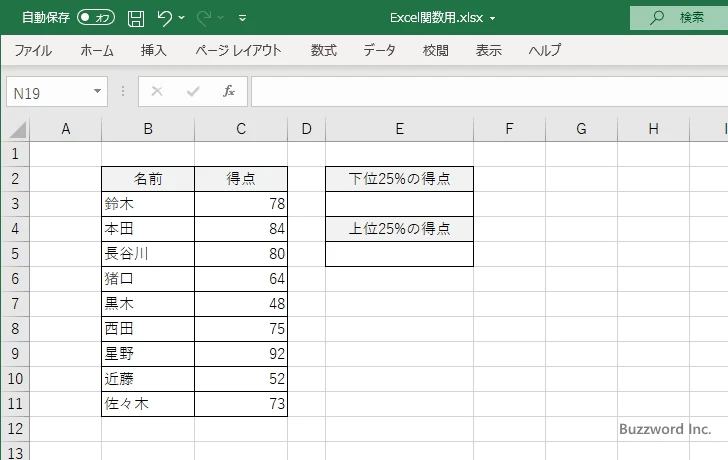Click the 得点 header cell
Image resolution: width=728 pixels, height=460 pixels.
coord(241,179)
